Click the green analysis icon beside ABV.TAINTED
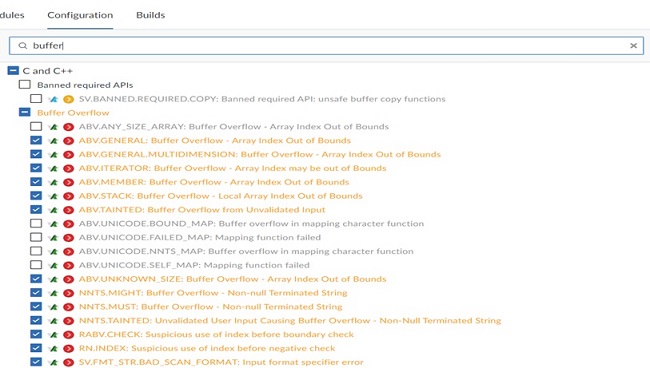650x368 pixels. pos(53,210)
